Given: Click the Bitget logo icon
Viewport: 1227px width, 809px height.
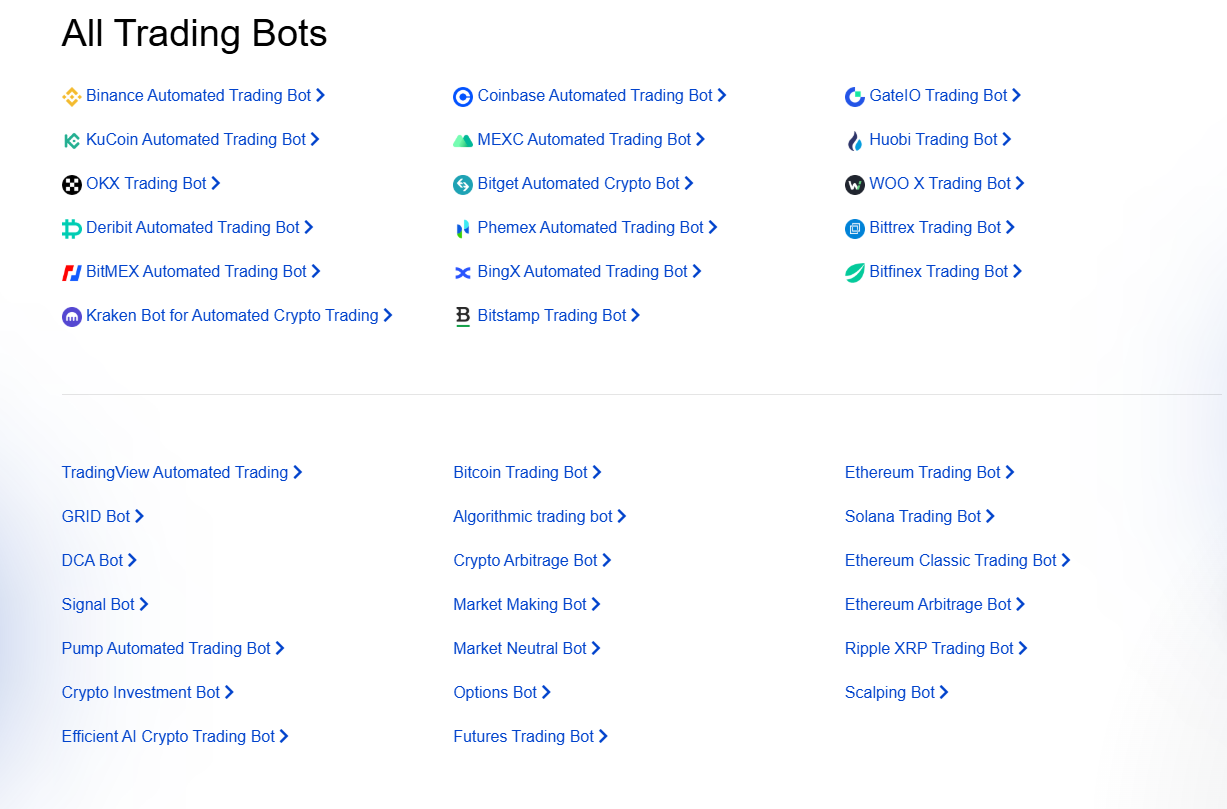Looking at the screenshot, I should [x=463, y=185].
